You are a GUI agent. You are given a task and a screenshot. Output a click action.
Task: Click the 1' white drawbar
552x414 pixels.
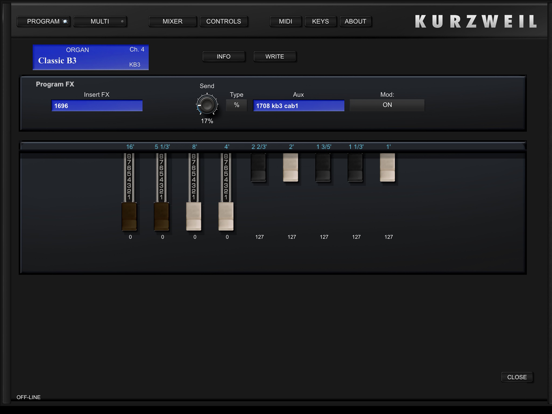coord(388,168)
